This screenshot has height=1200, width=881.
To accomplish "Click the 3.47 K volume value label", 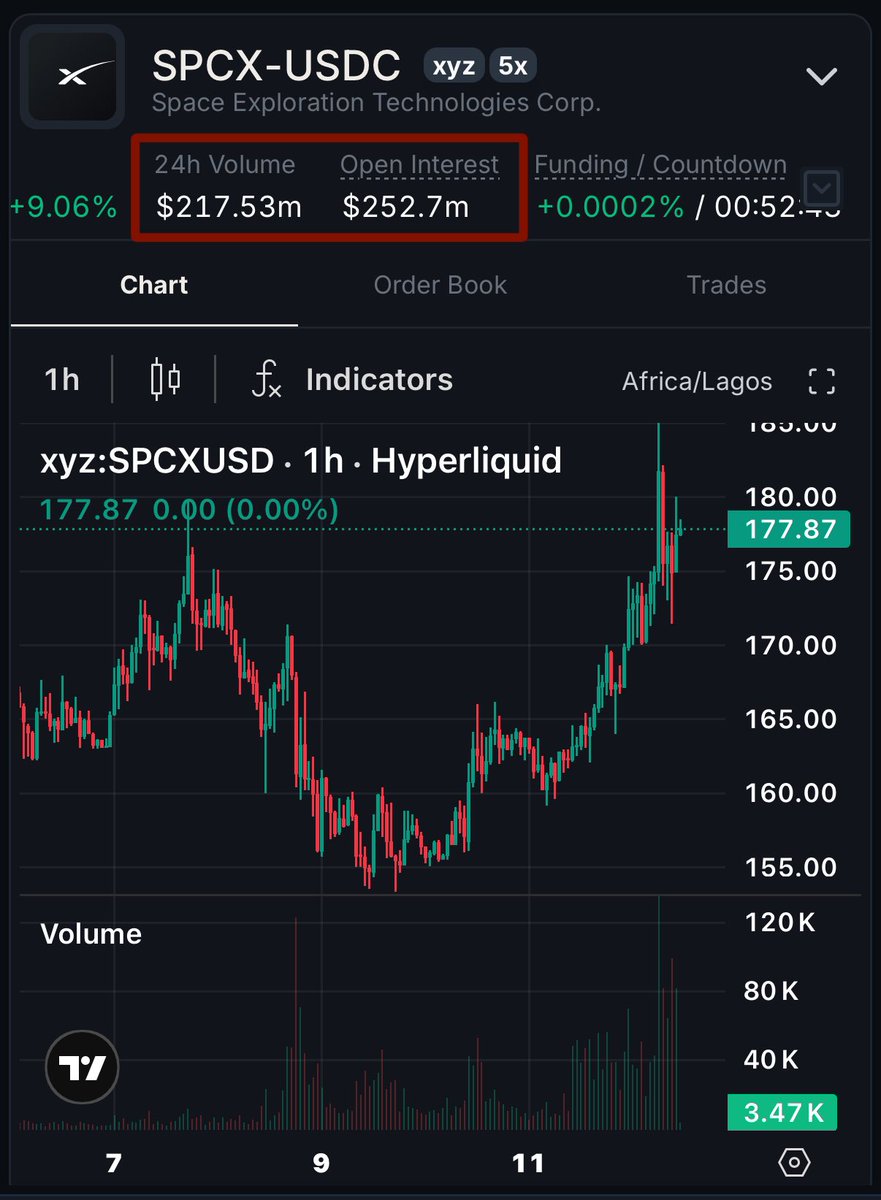I will [x=783, y=1112].
